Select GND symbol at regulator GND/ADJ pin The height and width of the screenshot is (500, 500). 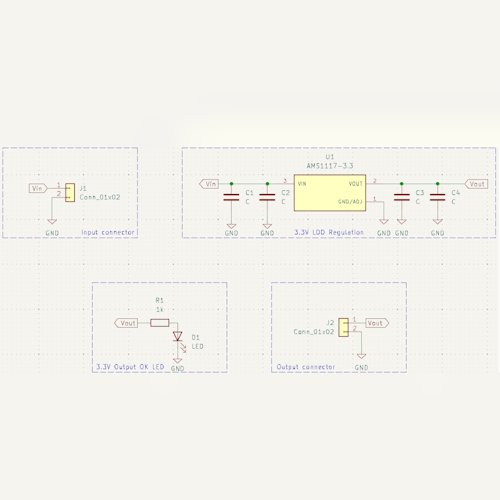(384, 222)
